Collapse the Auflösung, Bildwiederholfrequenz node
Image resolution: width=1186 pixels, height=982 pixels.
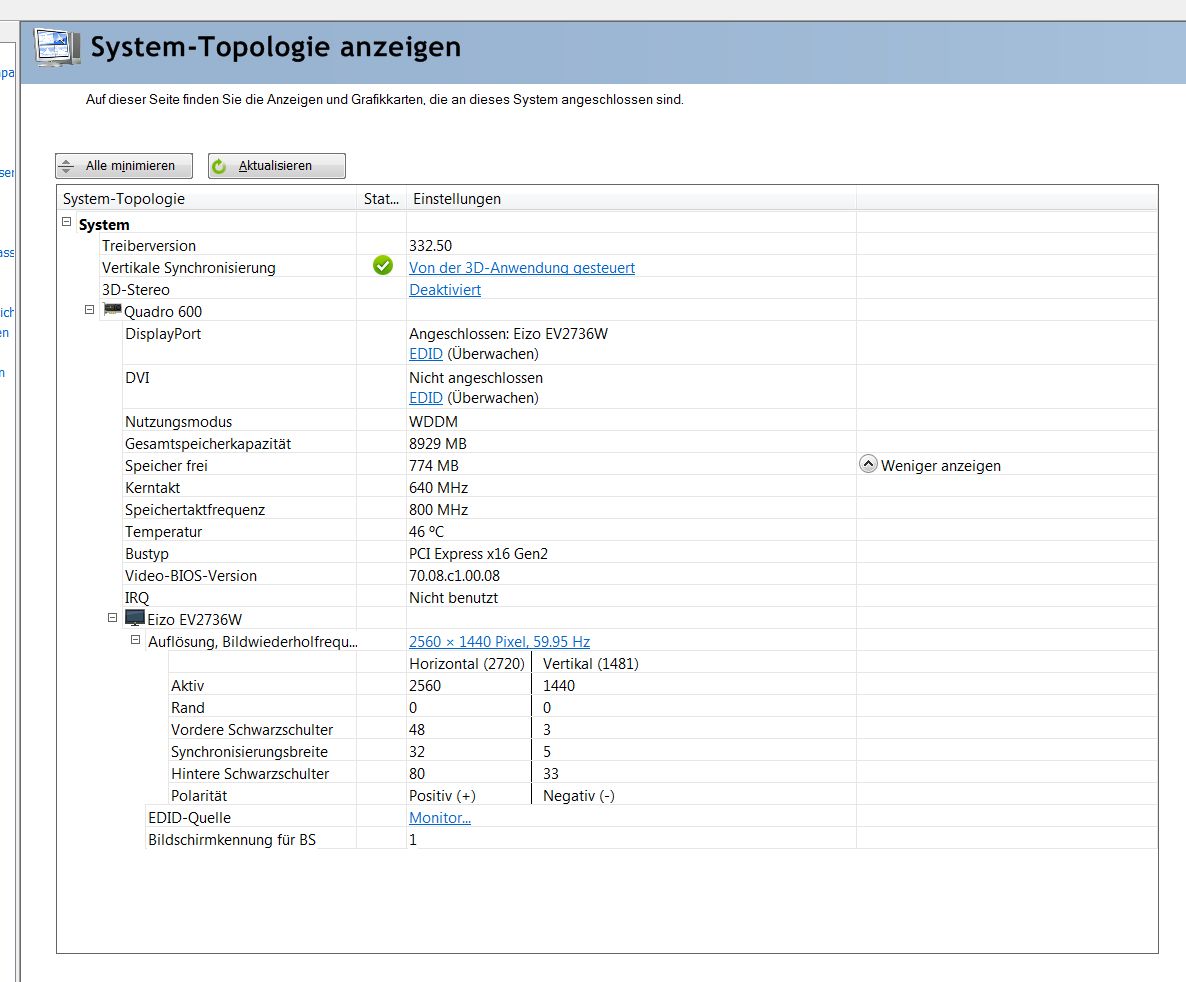tap(136, 641)
